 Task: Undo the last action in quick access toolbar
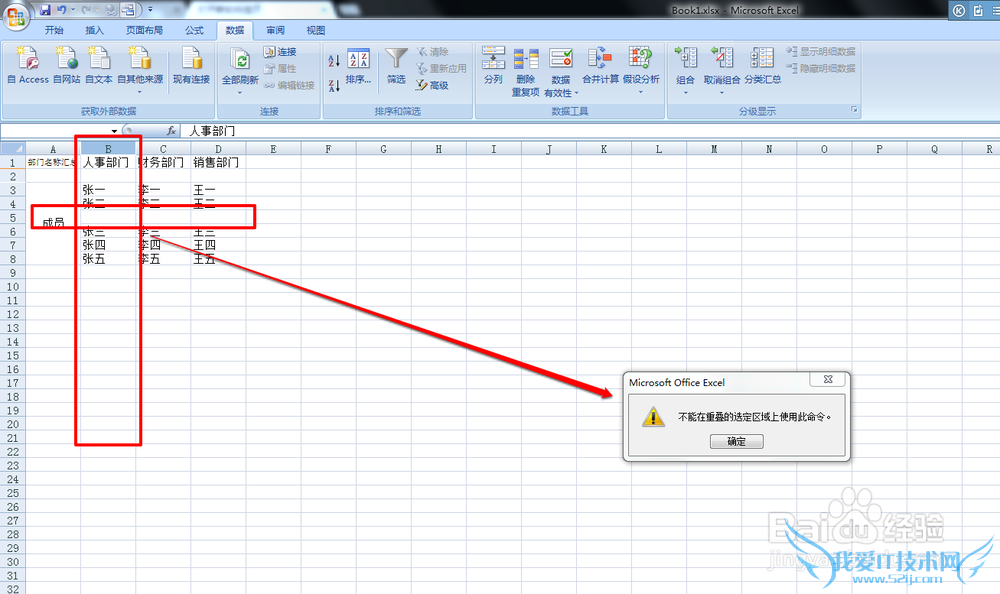pyautogui.click(x=62, y=10)
